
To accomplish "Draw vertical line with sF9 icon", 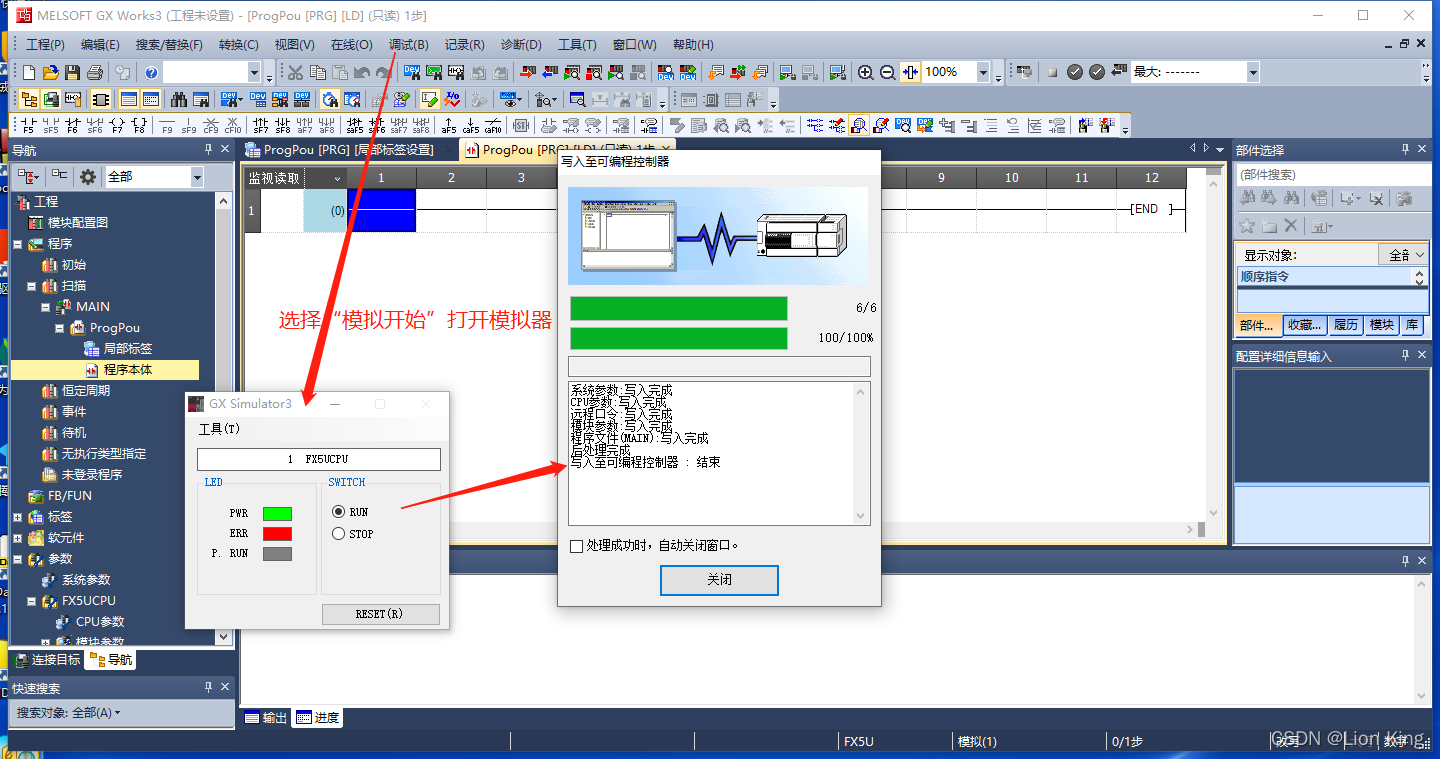I will (x=189, y=125).
